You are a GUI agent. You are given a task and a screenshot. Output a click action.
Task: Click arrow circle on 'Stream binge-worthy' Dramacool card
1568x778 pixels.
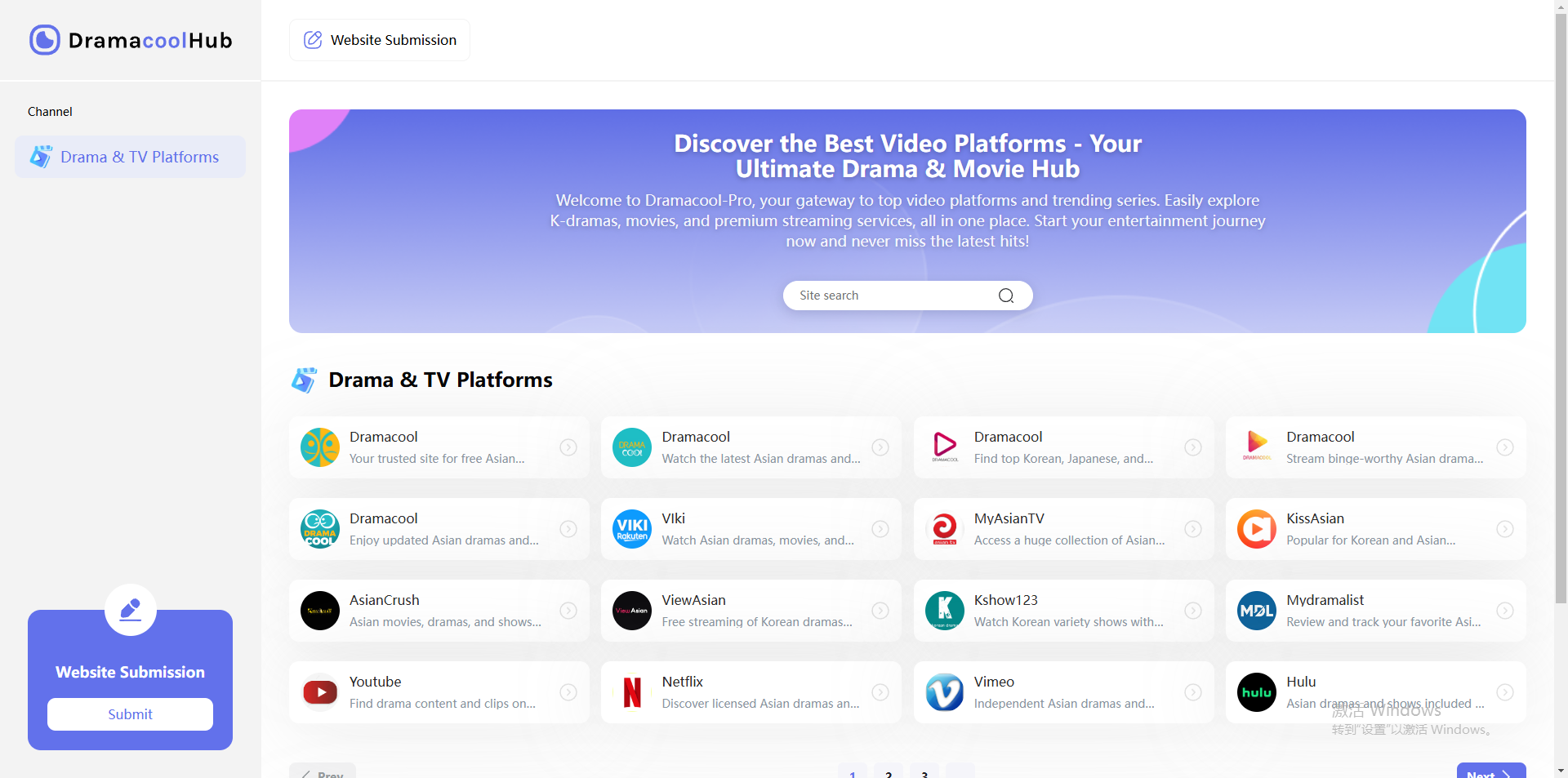[x=1505, y=447]
